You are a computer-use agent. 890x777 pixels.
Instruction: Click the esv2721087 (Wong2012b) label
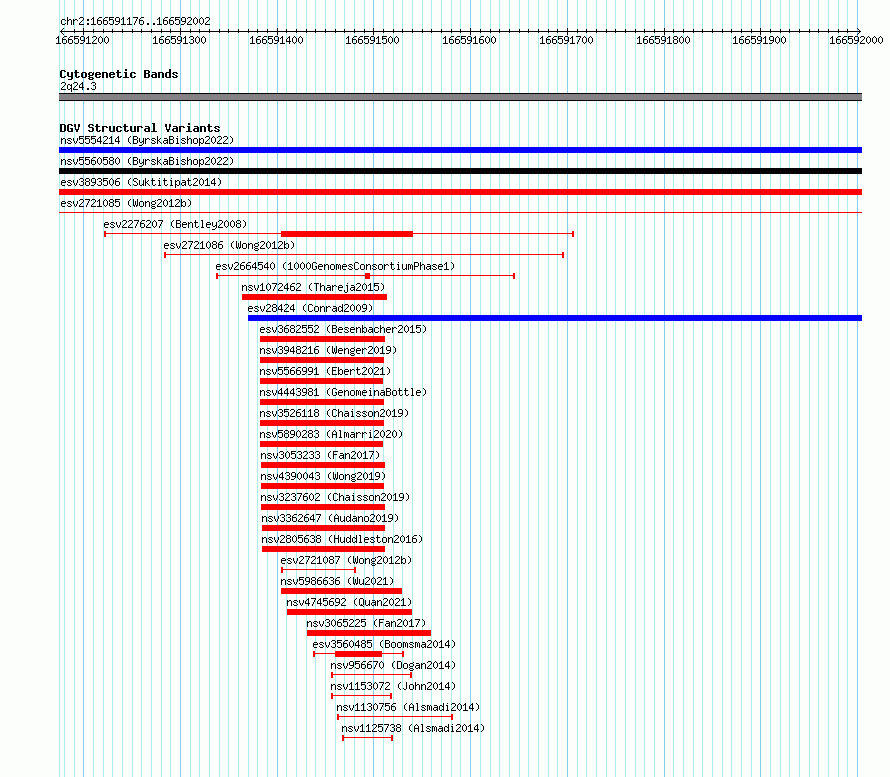pos(346,560)
